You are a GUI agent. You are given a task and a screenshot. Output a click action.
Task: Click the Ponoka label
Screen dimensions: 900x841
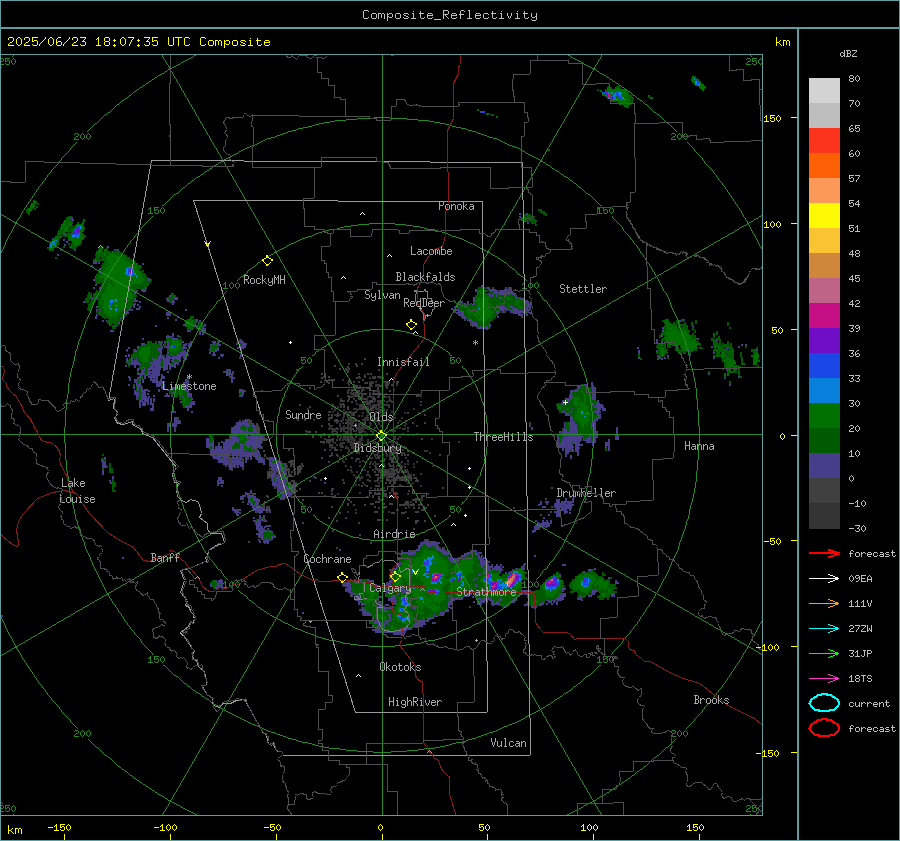456,206
